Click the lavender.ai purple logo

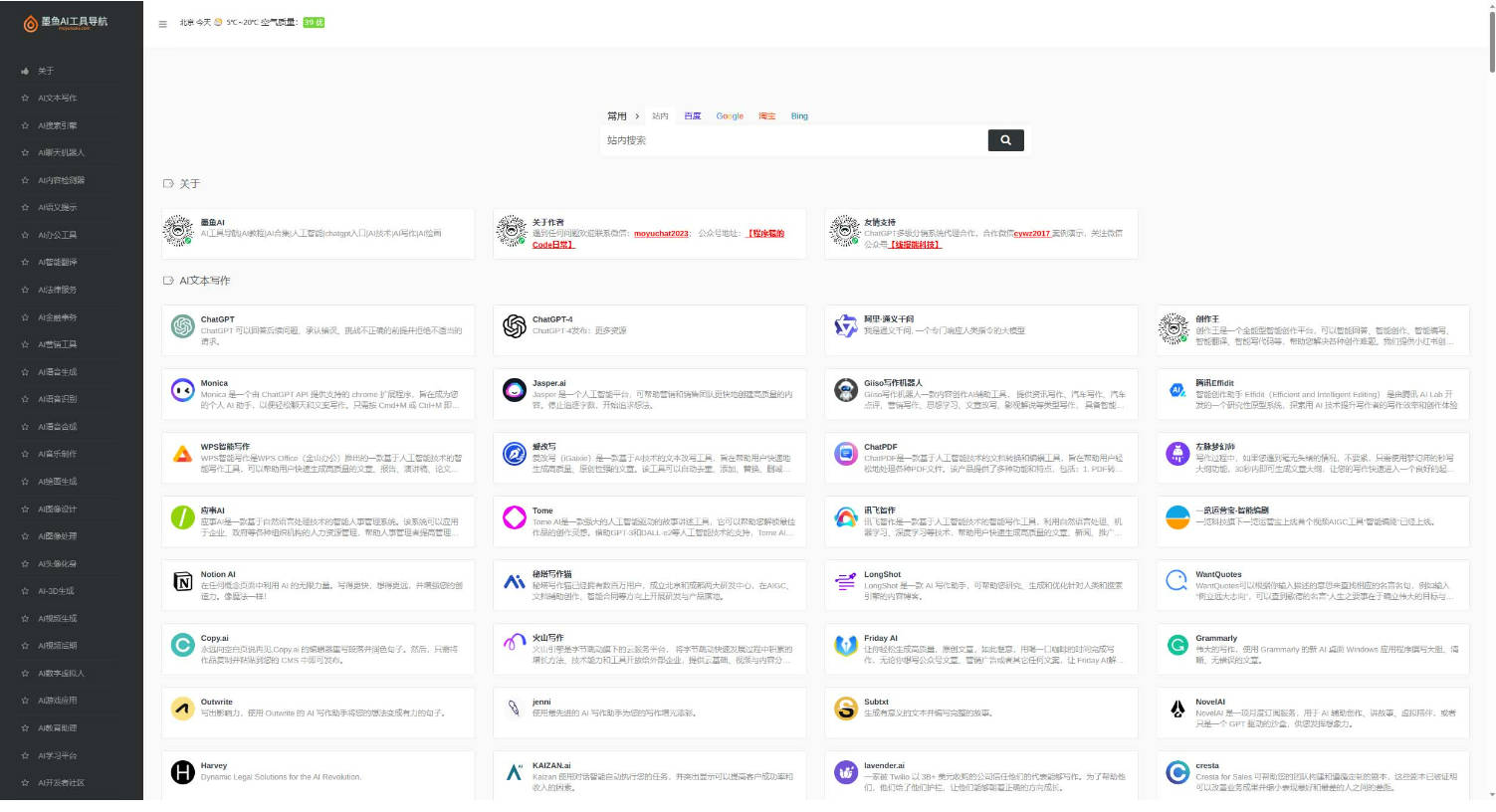[846, 772]
